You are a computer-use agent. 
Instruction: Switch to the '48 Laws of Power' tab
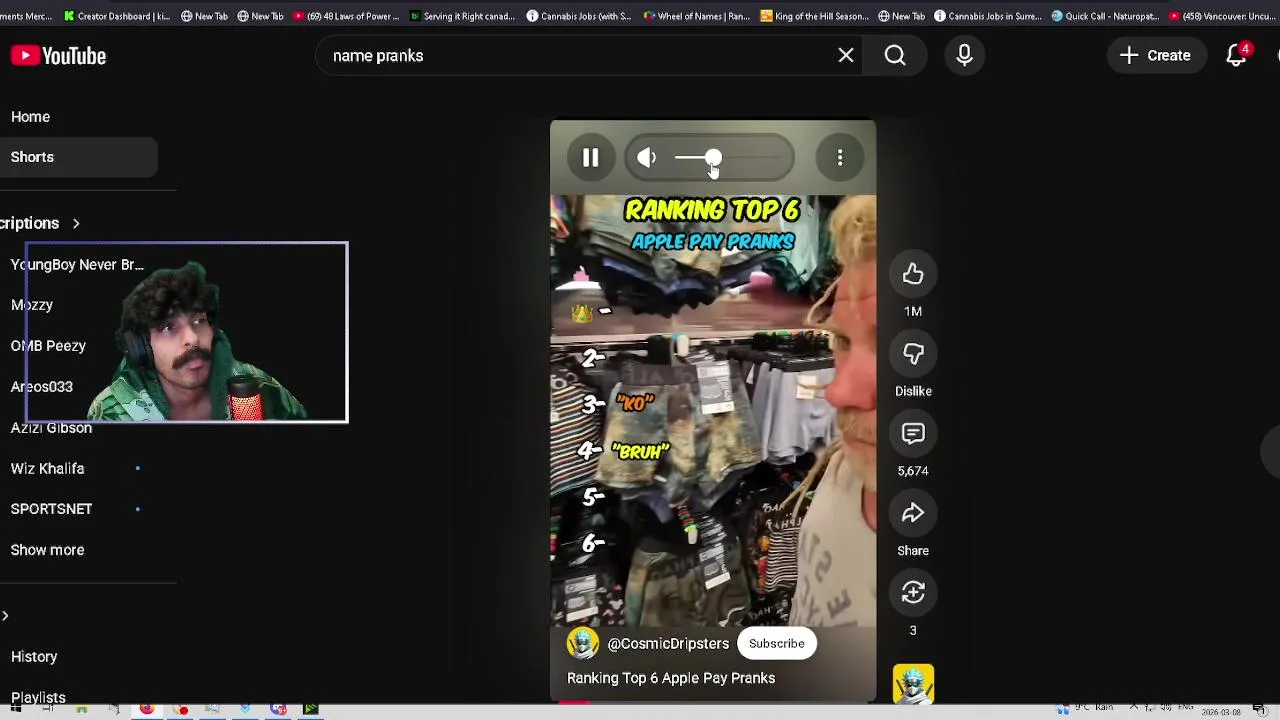[x=346, y=16]
